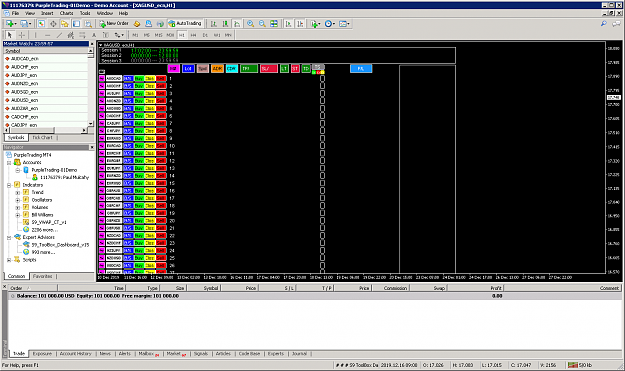The width and height of the screenshot is (625, 371).
Task: Toggle the Data Window toolbar icon
Action: pyautogui.click(x=53, y=24)
